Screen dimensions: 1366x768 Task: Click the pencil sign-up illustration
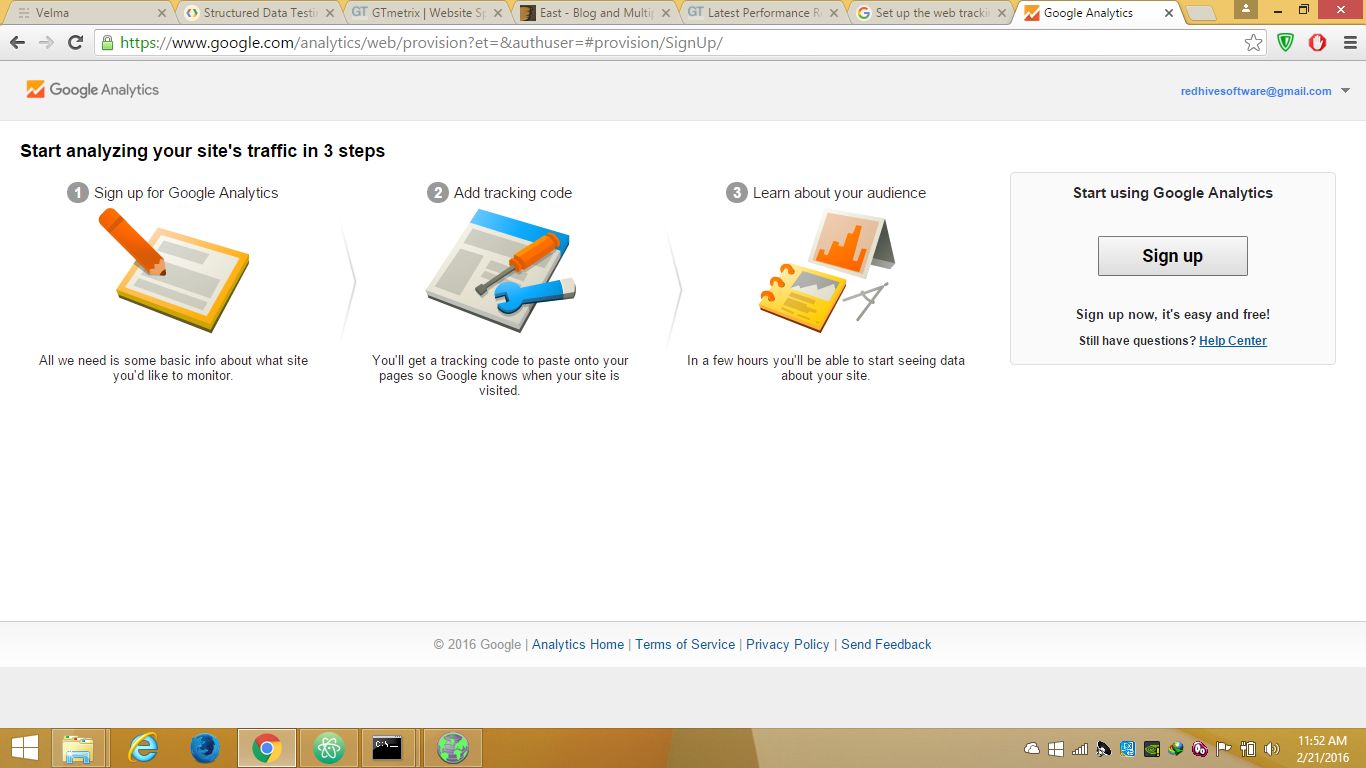(173, 271)
